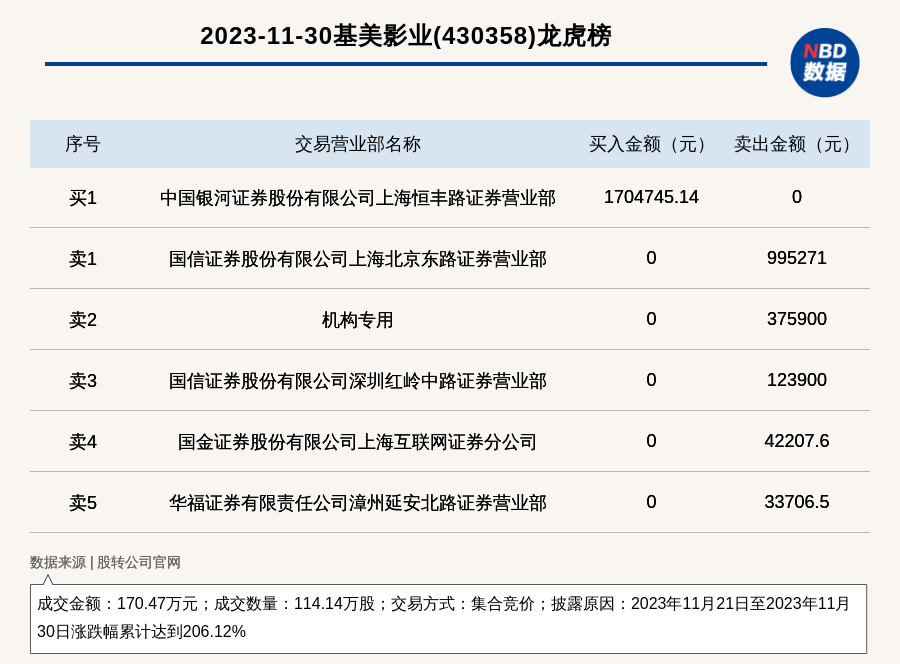Select 中国银河证券股份有限公司上海恒丰路证券营业部
This screenshot has width=900, height=664.
[x=358, y=198]
